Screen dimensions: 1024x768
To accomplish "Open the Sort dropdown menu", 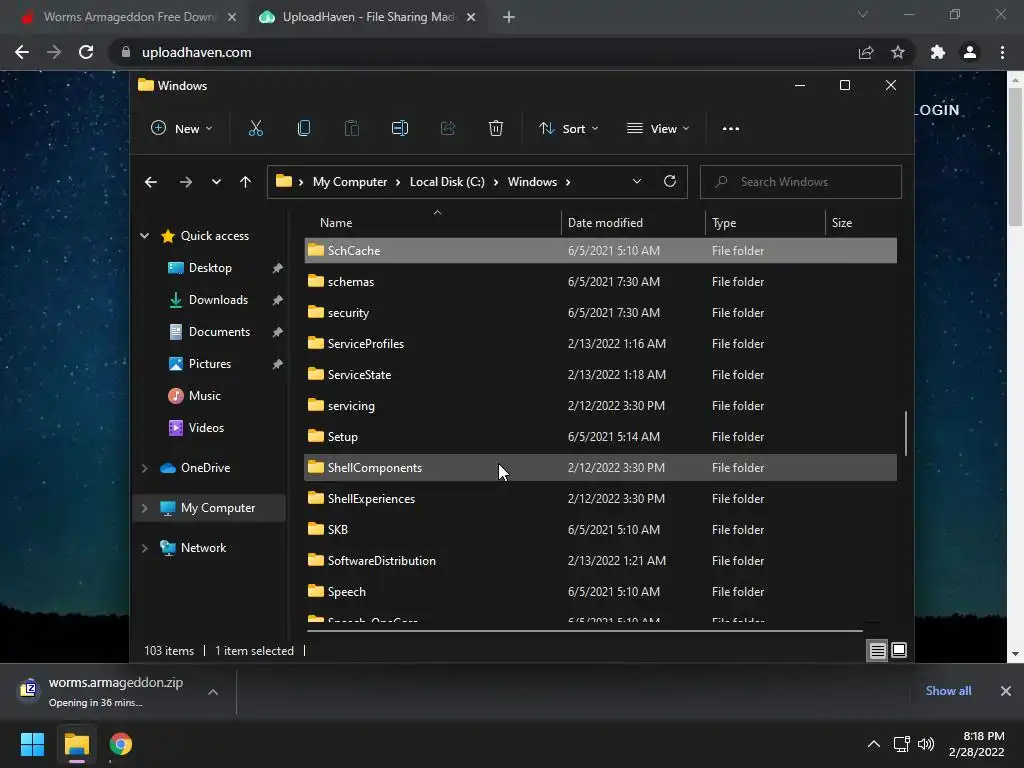I will coord(568,129).
